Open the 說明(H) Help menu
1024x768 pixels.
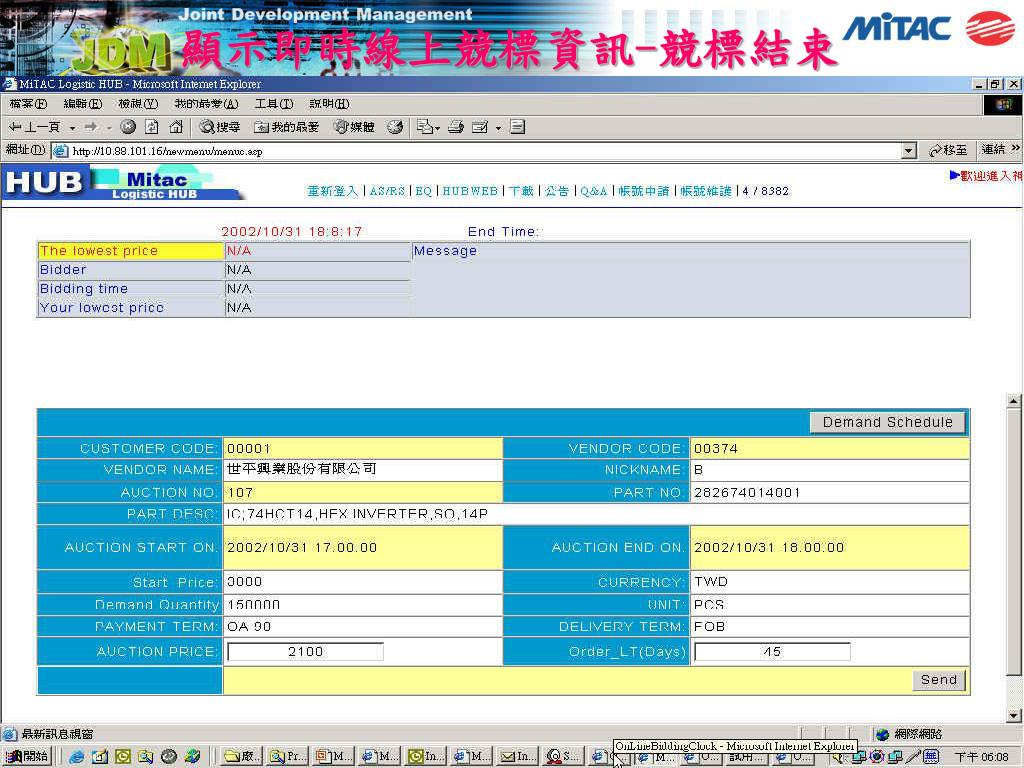(x=329, y=104)
